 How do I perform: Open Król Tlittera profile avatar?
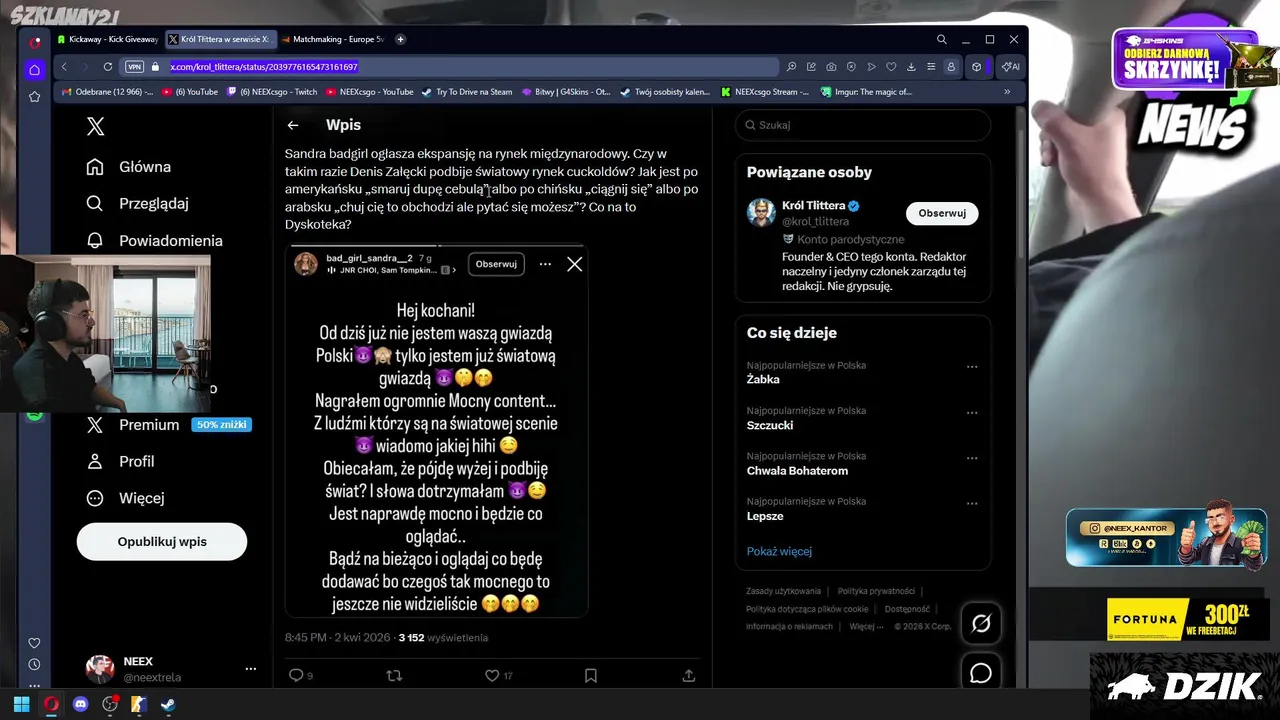click(762, 213)
